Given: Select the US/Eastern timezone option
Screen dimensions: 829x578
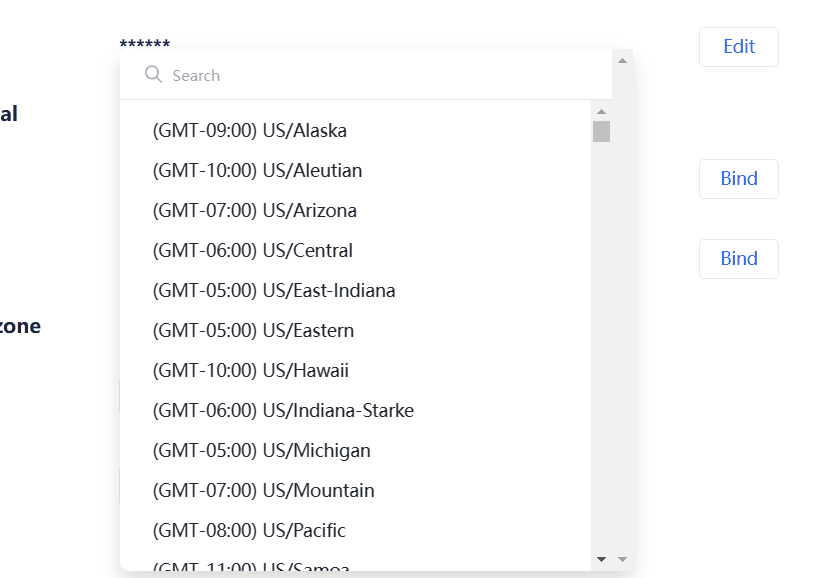Looking at the screenshot, I should point(254,330).
